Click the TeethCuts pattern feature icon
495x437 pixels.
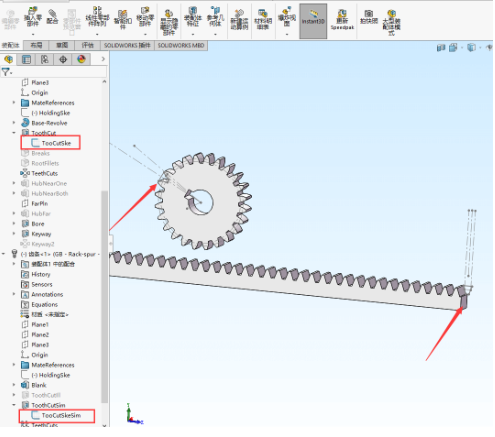tap(25, 173)
